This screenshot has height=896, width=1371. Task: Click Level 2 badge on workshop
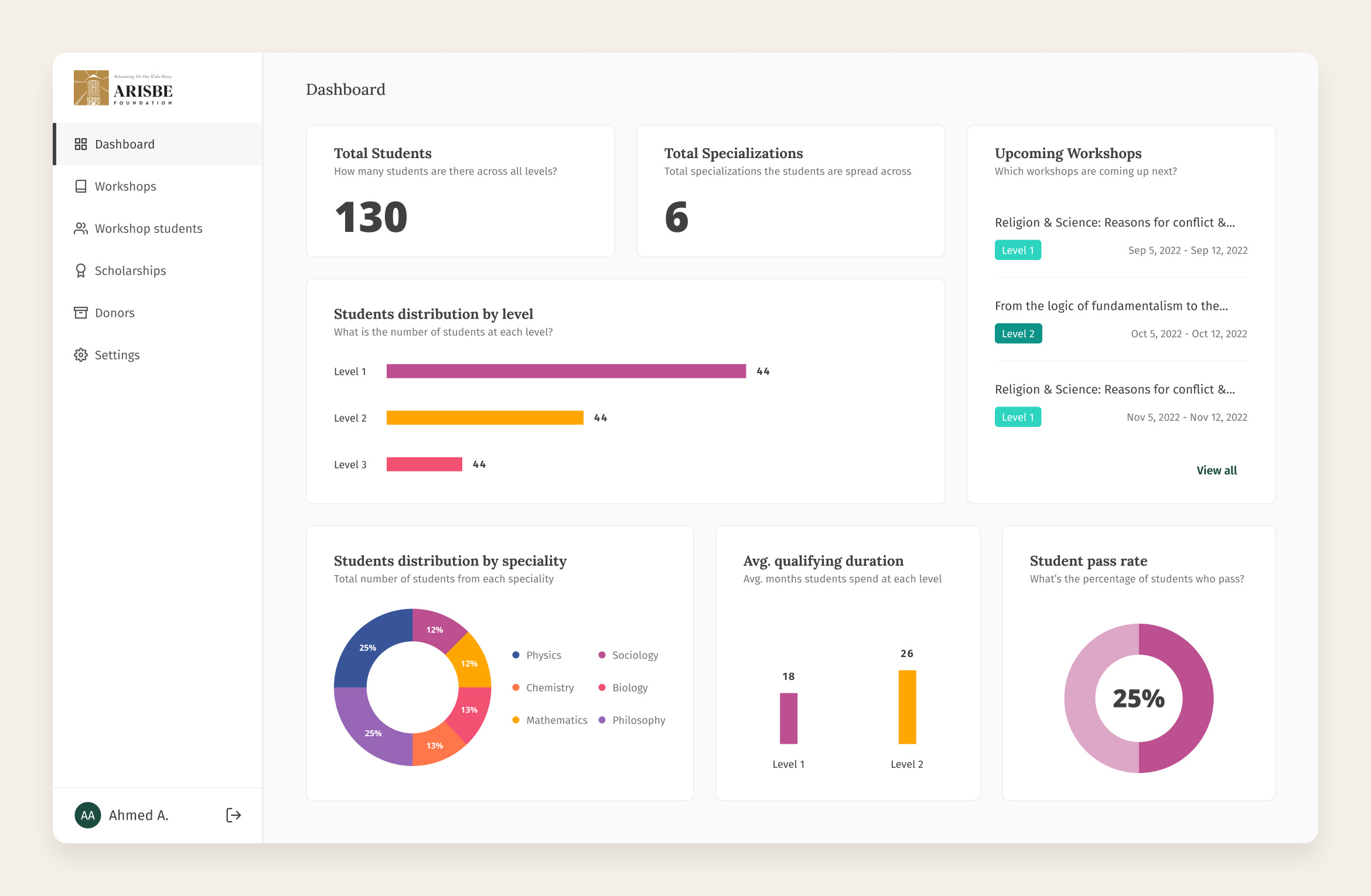[1018, 334]
